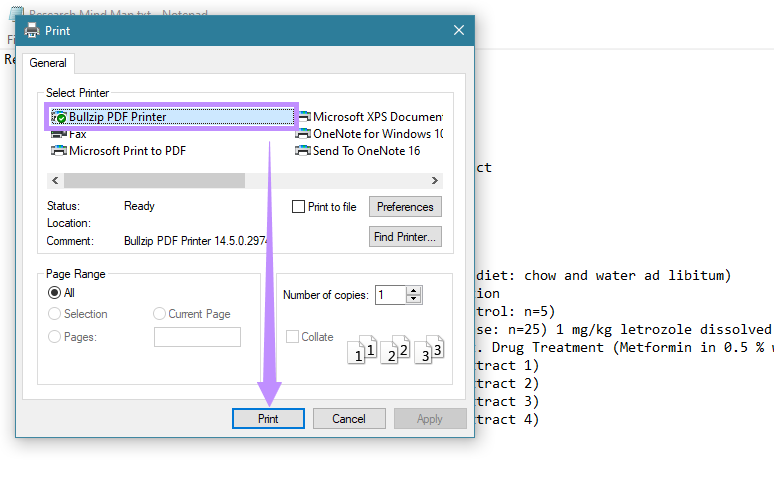Click the Find Printer button

pyautogui.click(x=405, y=237)
